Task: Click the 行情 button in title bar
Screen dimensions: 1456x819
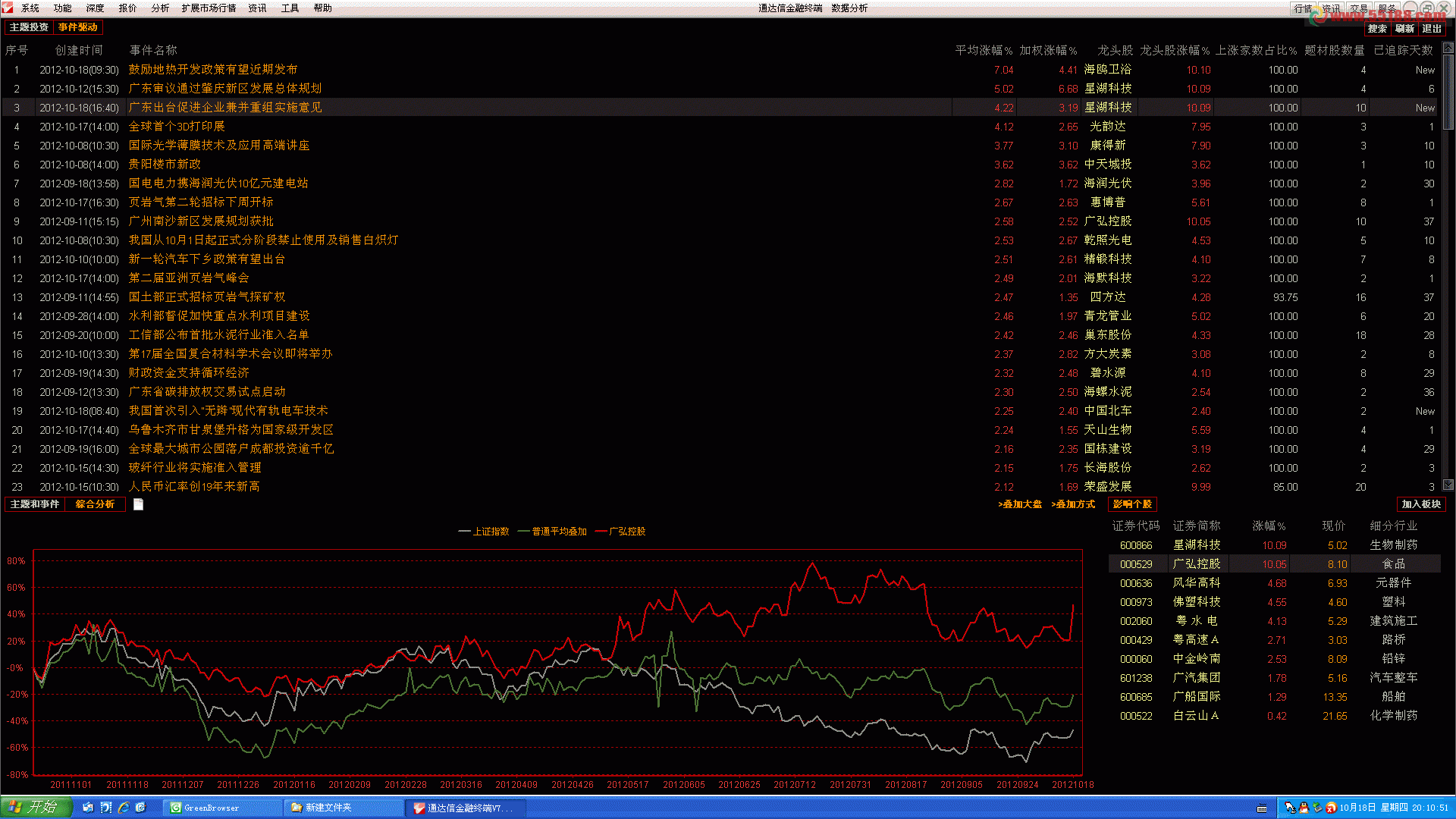Action: 1303,8
